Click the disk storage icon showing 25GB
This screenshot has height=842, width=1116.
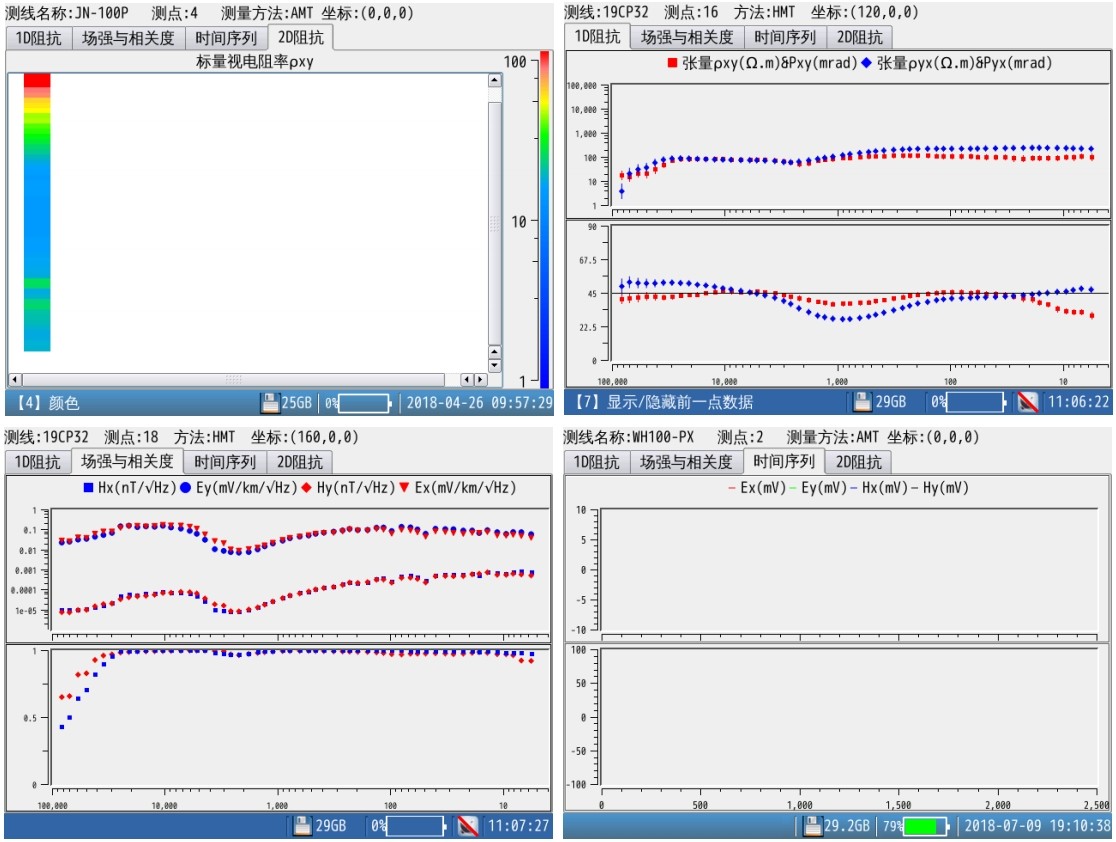point(270,403)
